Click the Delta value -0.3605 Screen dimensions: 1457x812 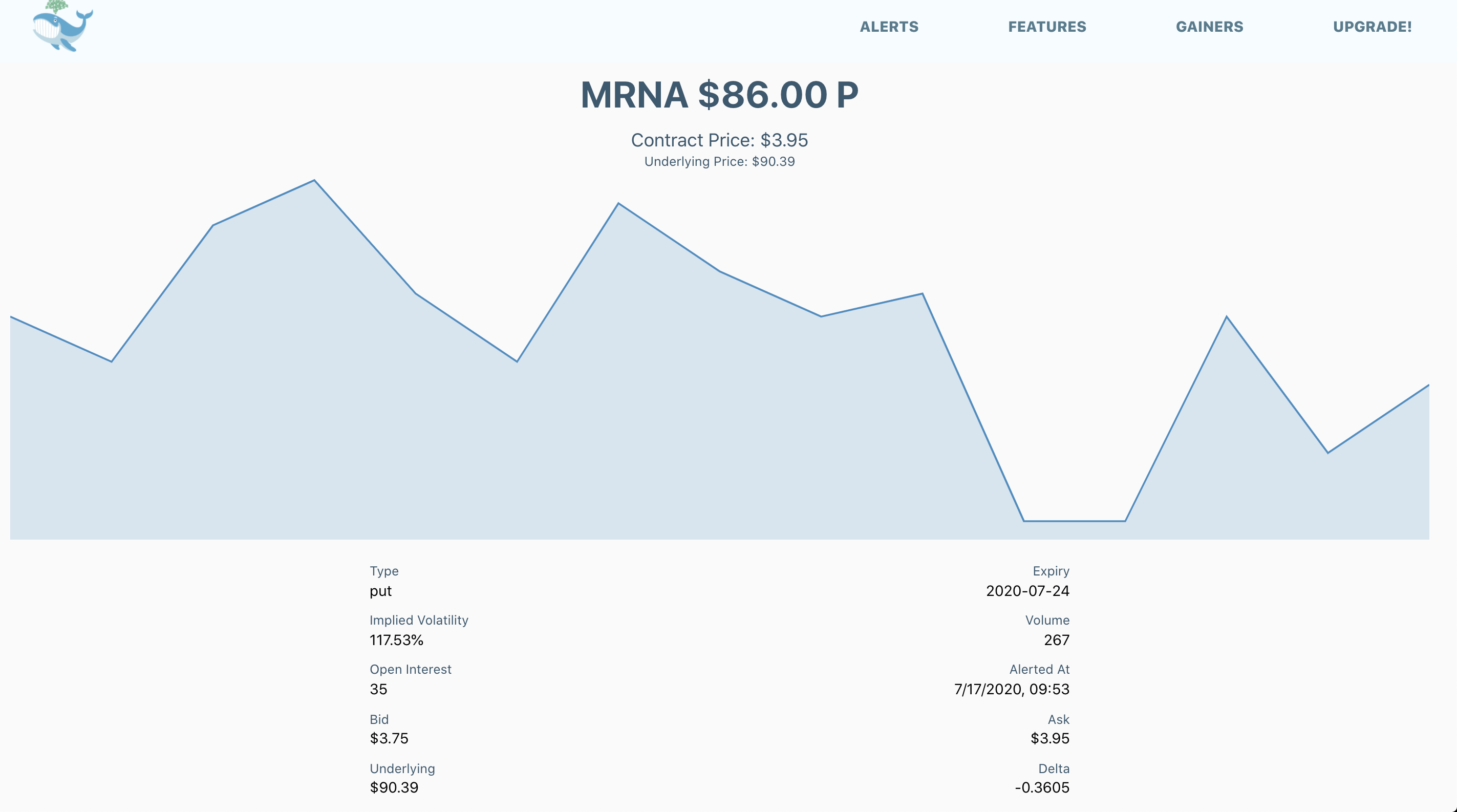point(1041,788)
